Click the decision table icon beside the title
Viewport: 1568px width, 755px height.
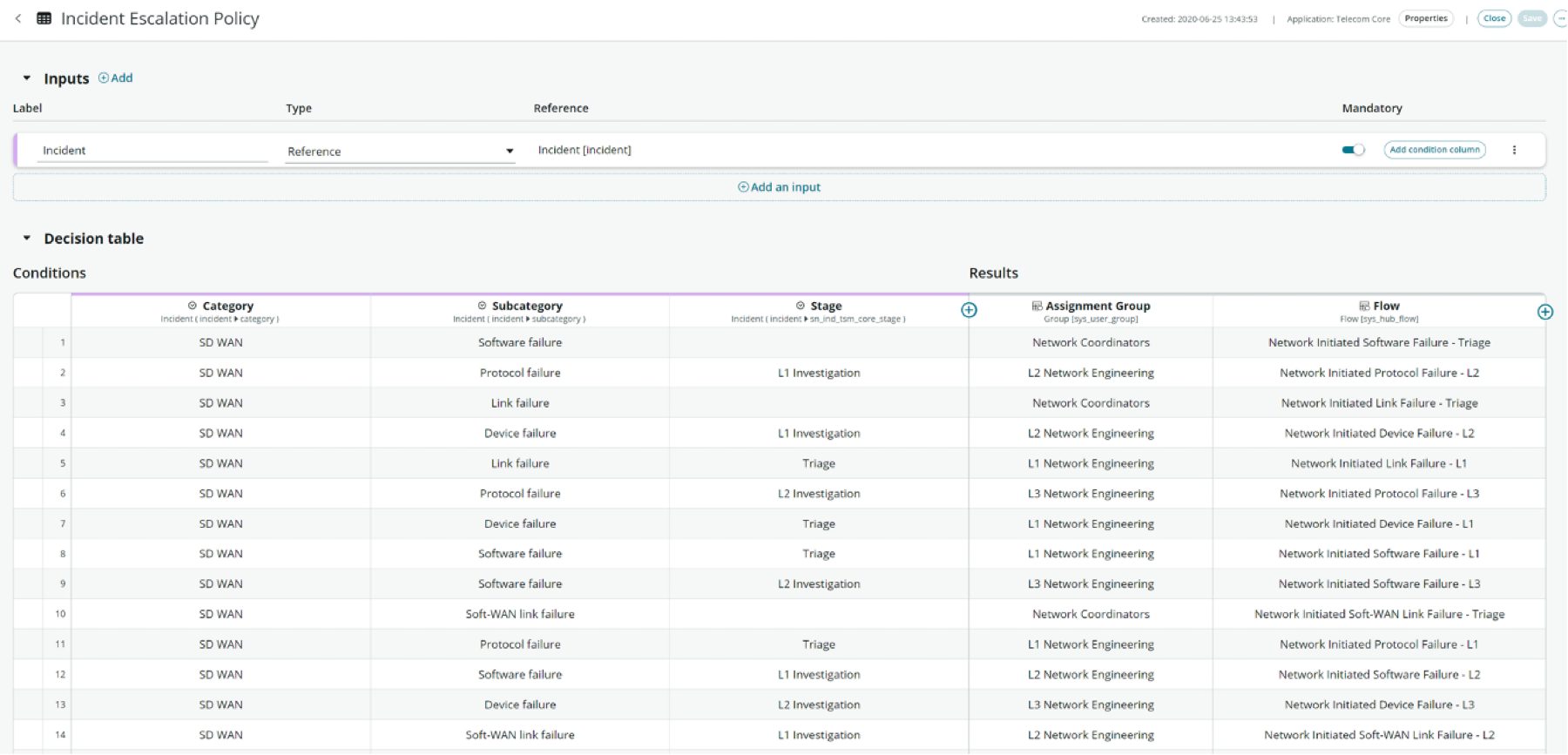click(44, 18)
